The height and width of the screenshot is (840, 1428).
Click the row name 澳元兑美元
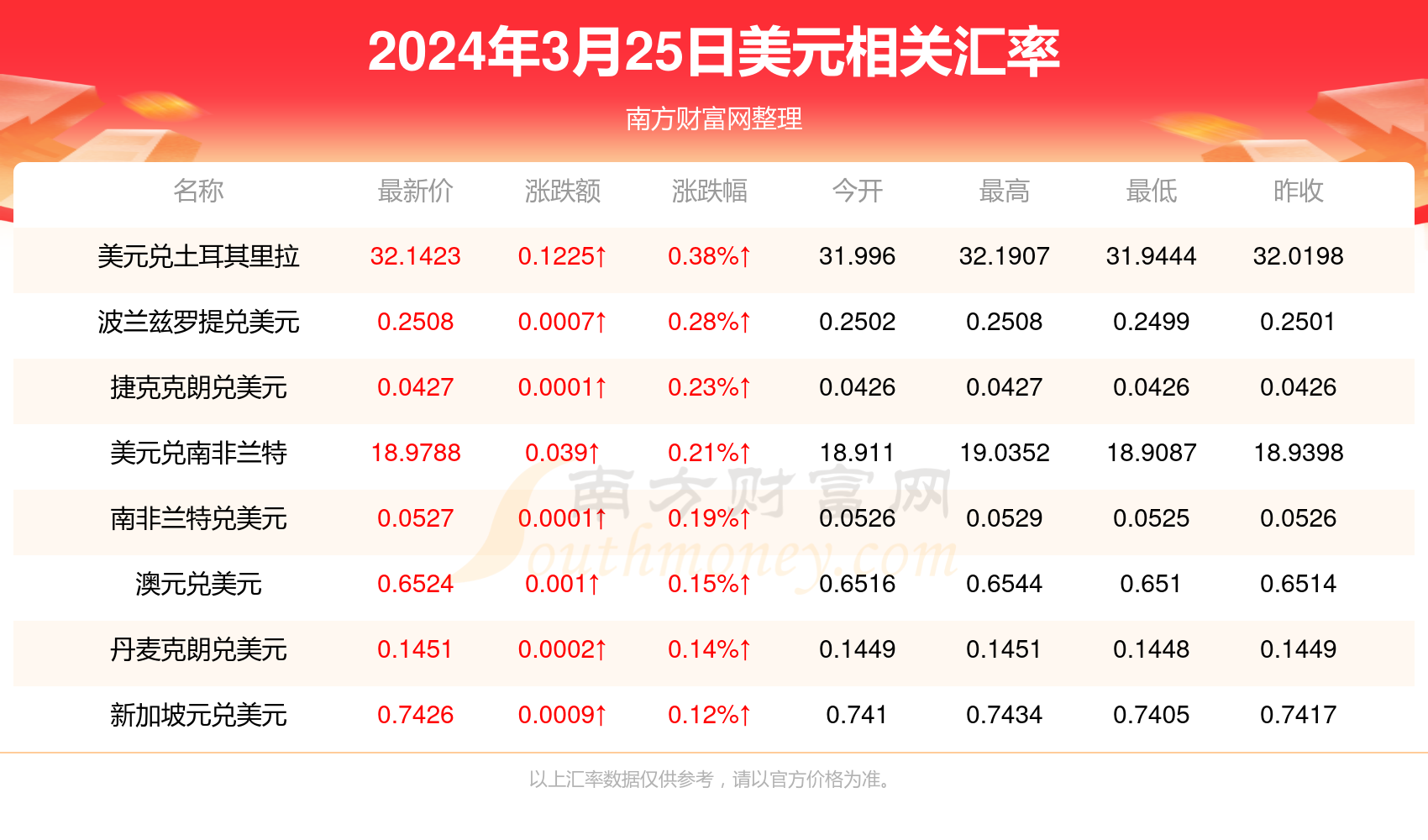[198, 584]
